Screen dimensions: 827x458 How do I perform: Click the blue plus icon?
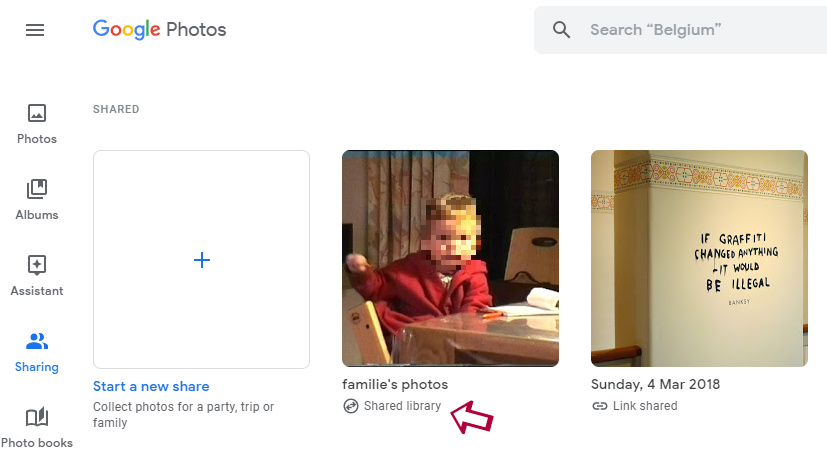tap(201, 260)
